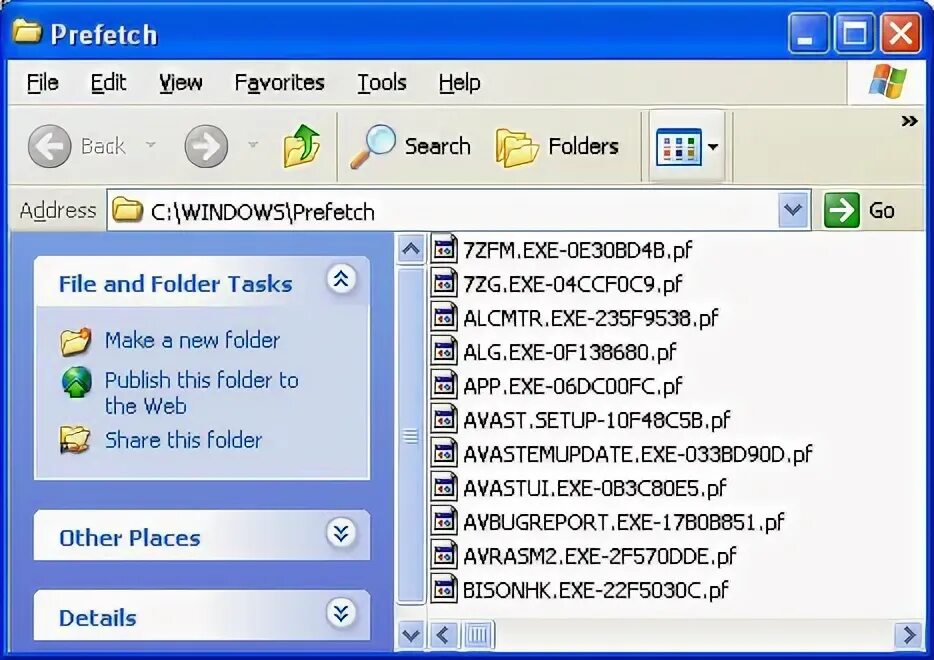Image resolution: width=934 pixels, height=660 pixels.
Task: Click the horizontal scrollbar thumb
Action: (477, 635)
